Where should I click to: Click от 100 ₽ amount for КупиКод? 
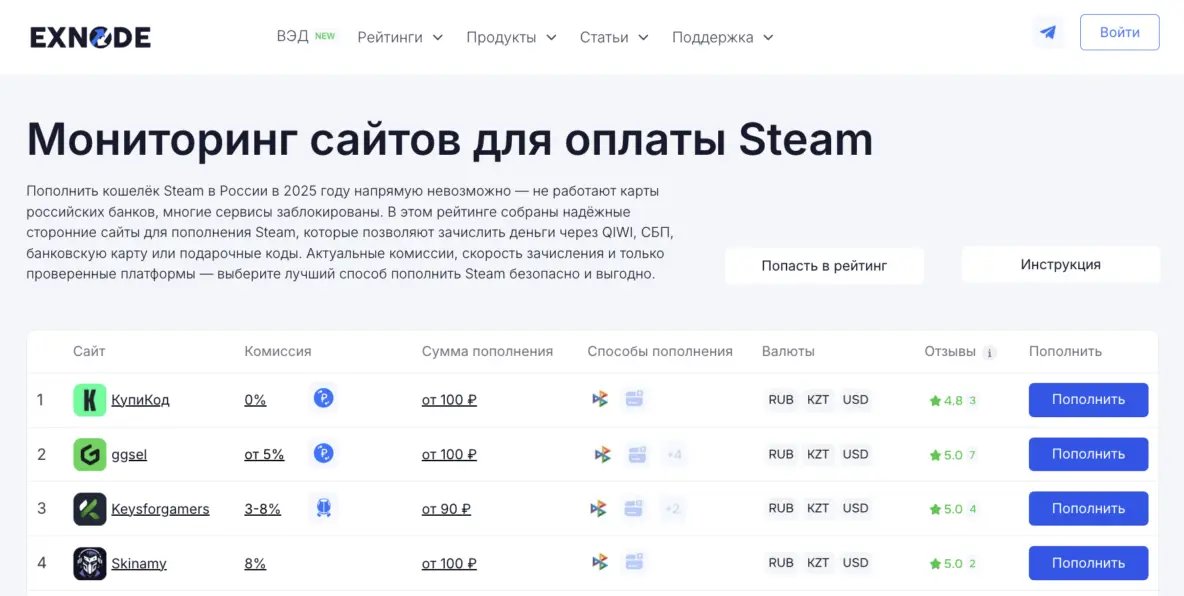449,400
